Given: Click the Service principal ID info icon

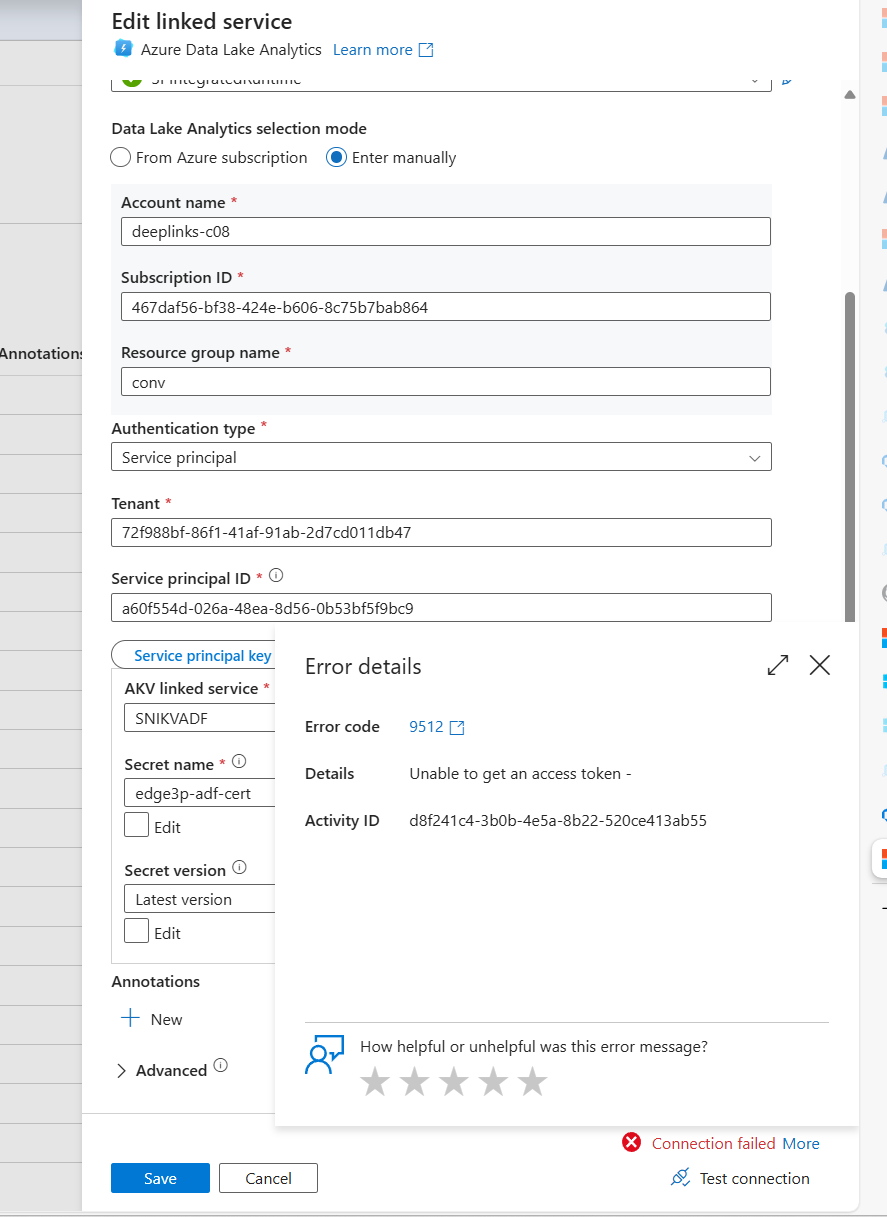Looking at the screenshot, I should coord(277,576).
